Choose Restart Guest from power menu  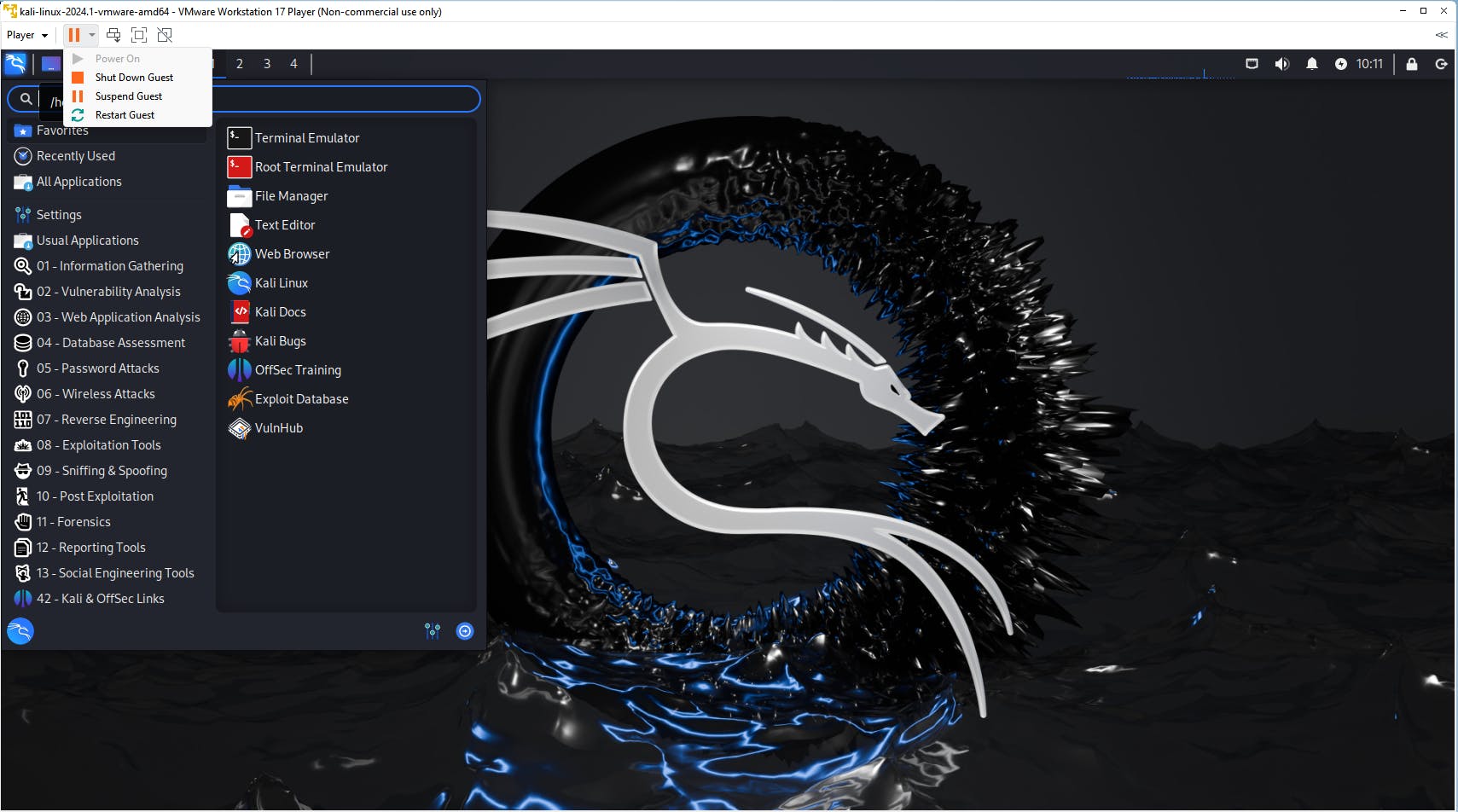point(125,115)
